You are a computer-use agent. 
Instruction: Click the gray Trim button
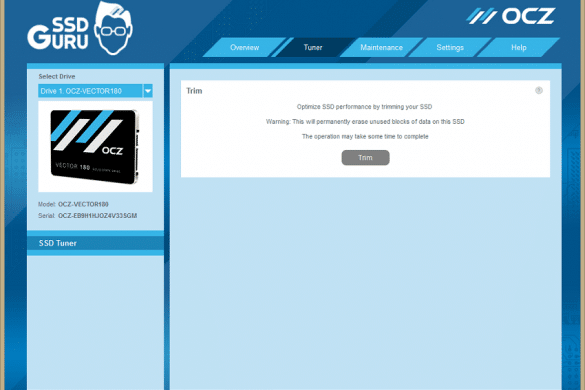pos(365,157)
